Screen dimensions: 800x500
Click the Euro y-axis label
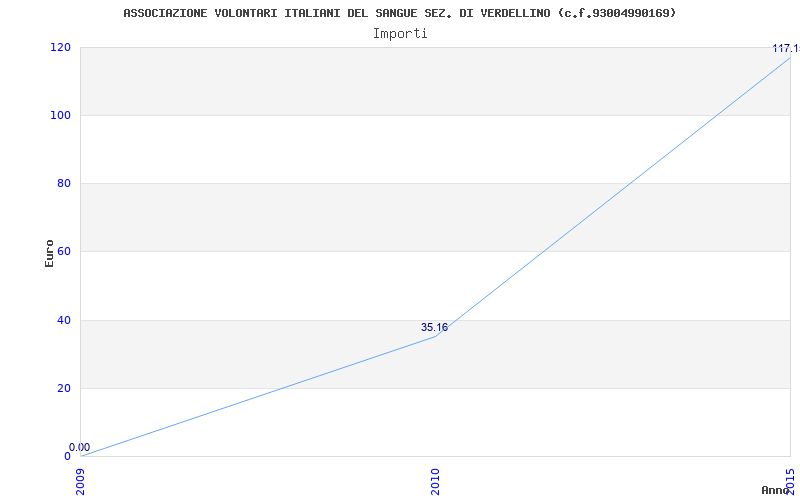pos(49,254)
